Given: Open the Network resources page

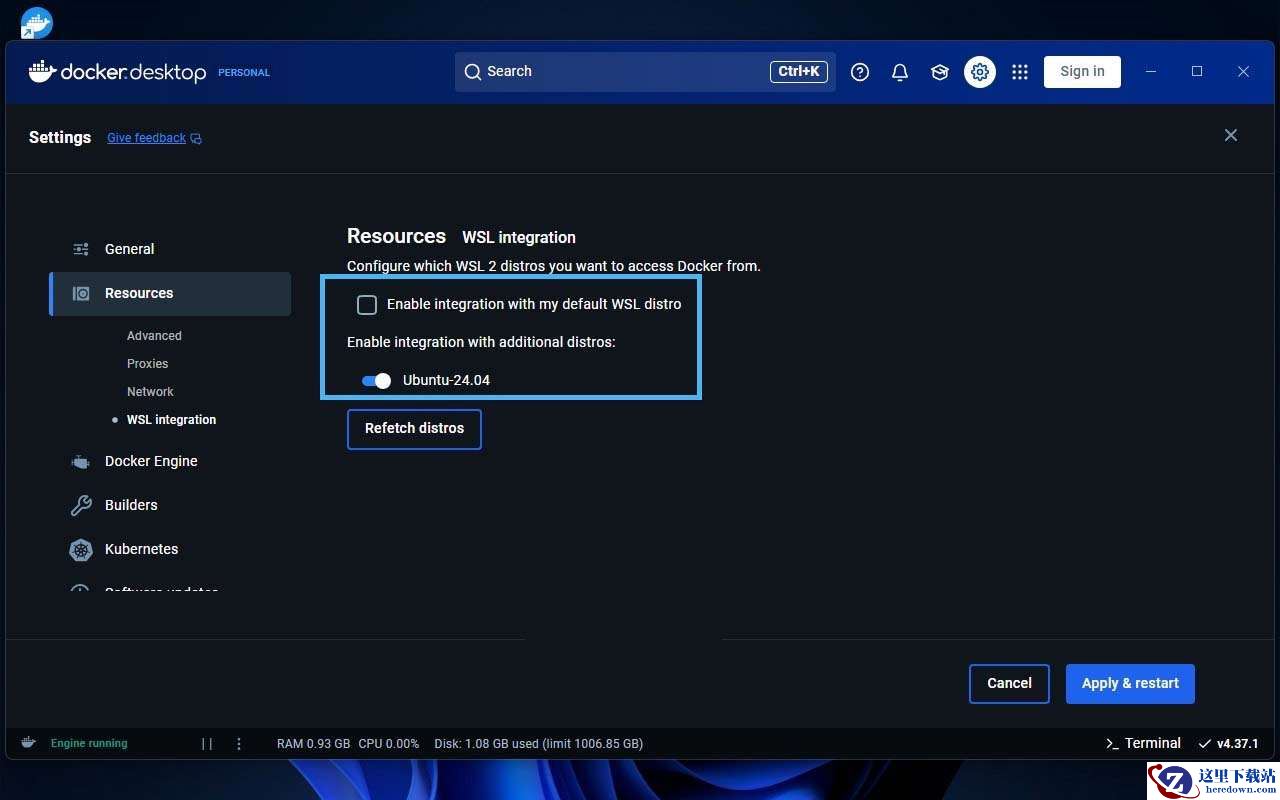Looking at the screenshot, I should click(150, 392).
